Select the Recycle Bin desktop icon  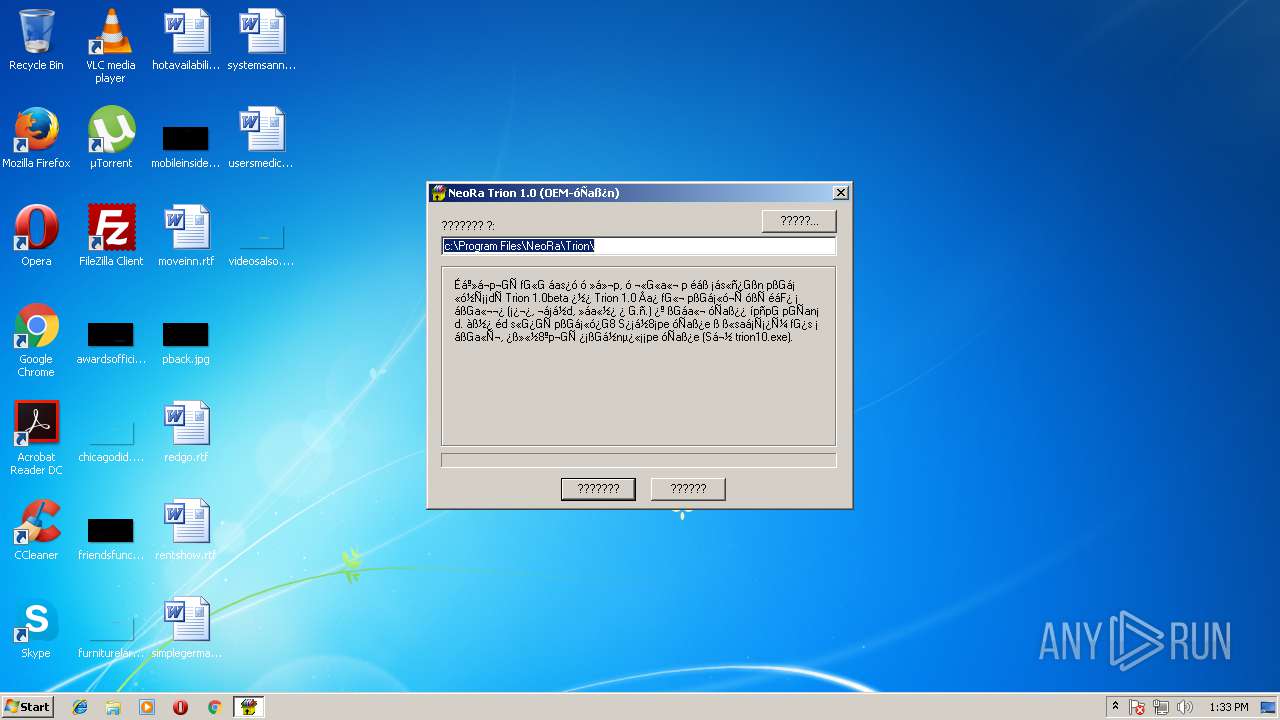[x=36, y=40]
